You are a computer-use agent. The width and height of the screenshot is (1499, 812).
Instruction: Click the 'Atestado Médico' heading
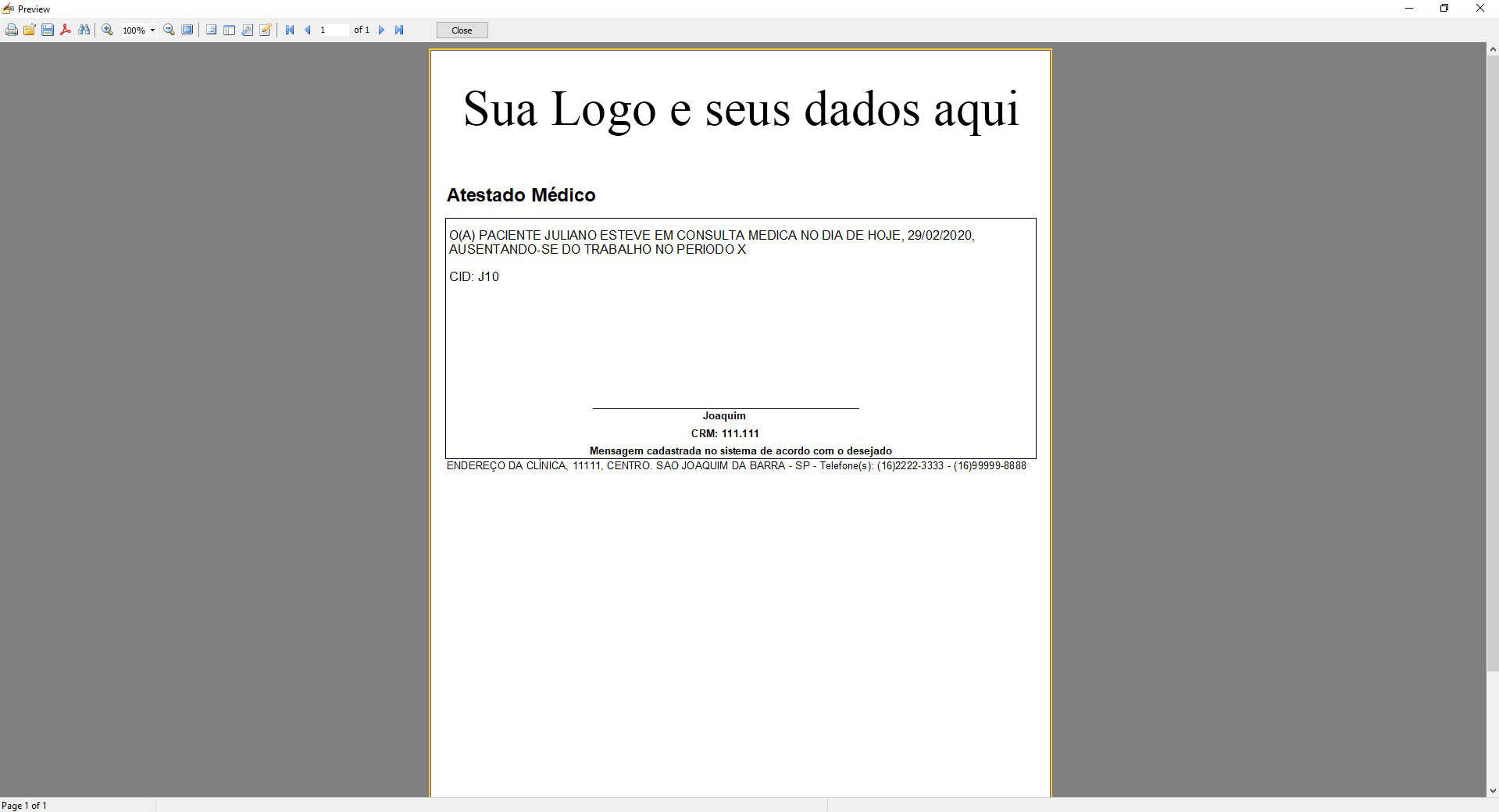pyautogui.click(x=521, y=195)
